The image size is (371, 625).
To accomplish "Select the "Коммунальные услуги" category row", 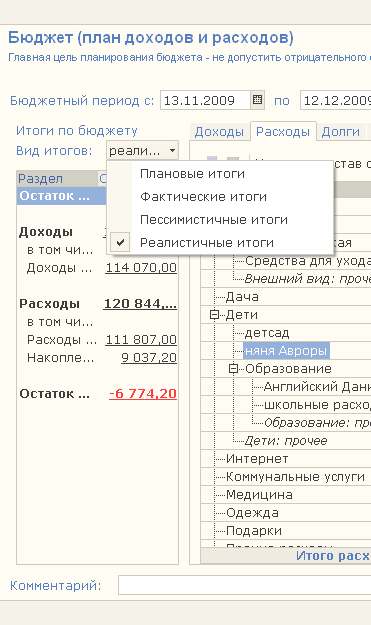I will click(x=295, y=477).
